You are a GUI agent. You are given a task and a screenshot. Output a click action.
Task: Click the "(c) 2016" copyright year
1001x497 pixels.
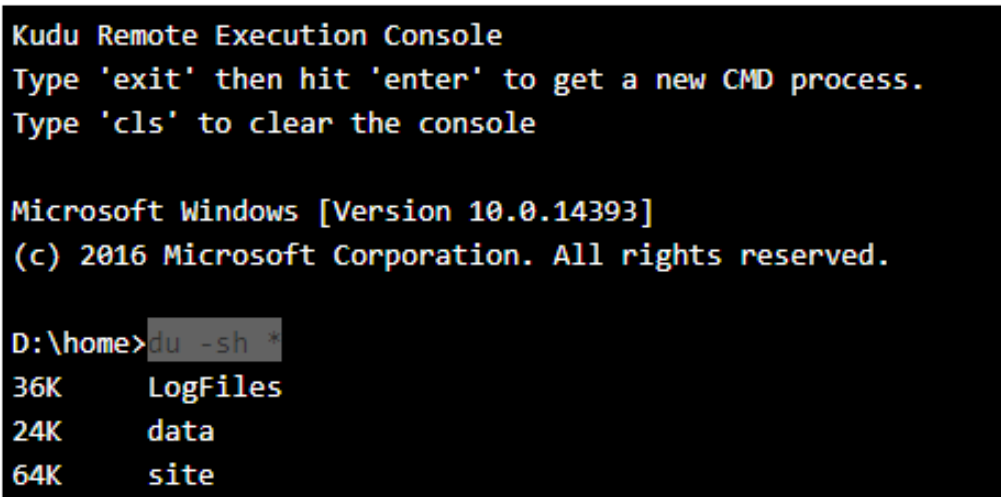coord(79,256)
